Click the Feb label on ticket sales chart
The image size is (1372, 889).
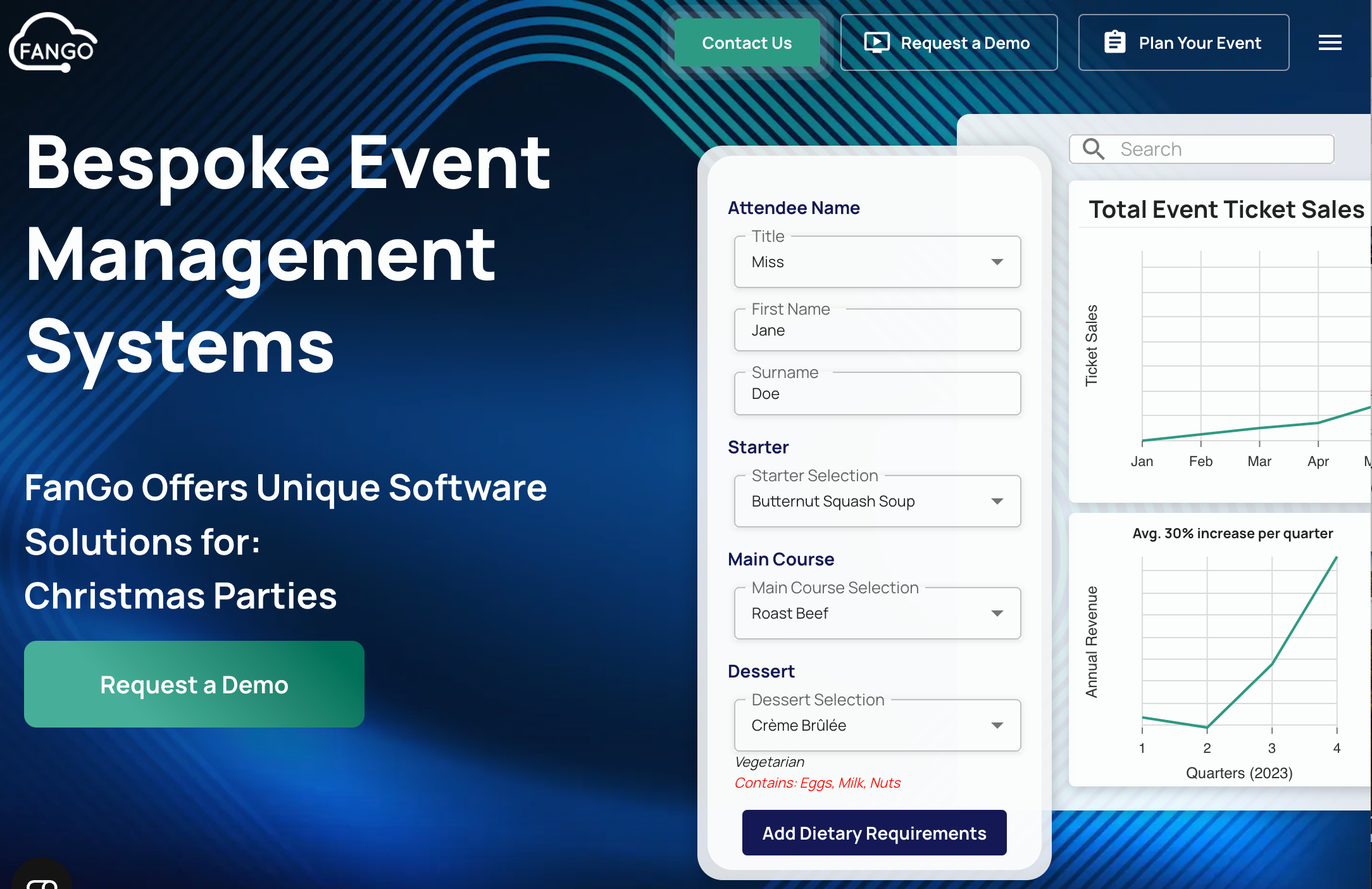(x=1200, y=461)
